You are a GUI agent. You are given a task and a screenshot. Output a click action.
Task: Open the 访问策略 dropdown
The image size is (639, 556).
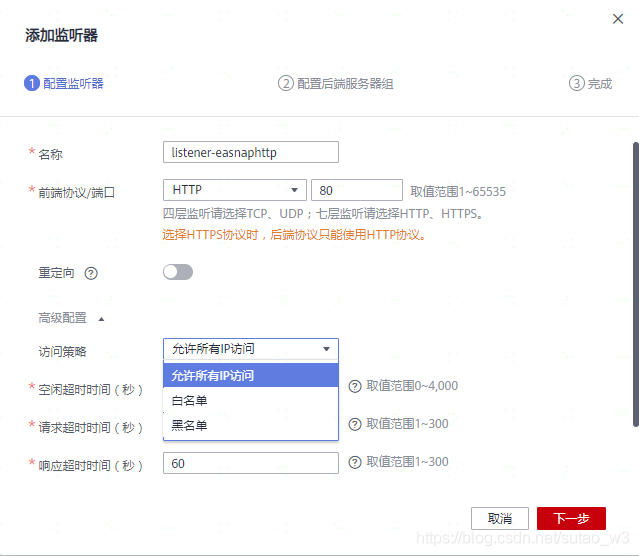click(251, 349)
